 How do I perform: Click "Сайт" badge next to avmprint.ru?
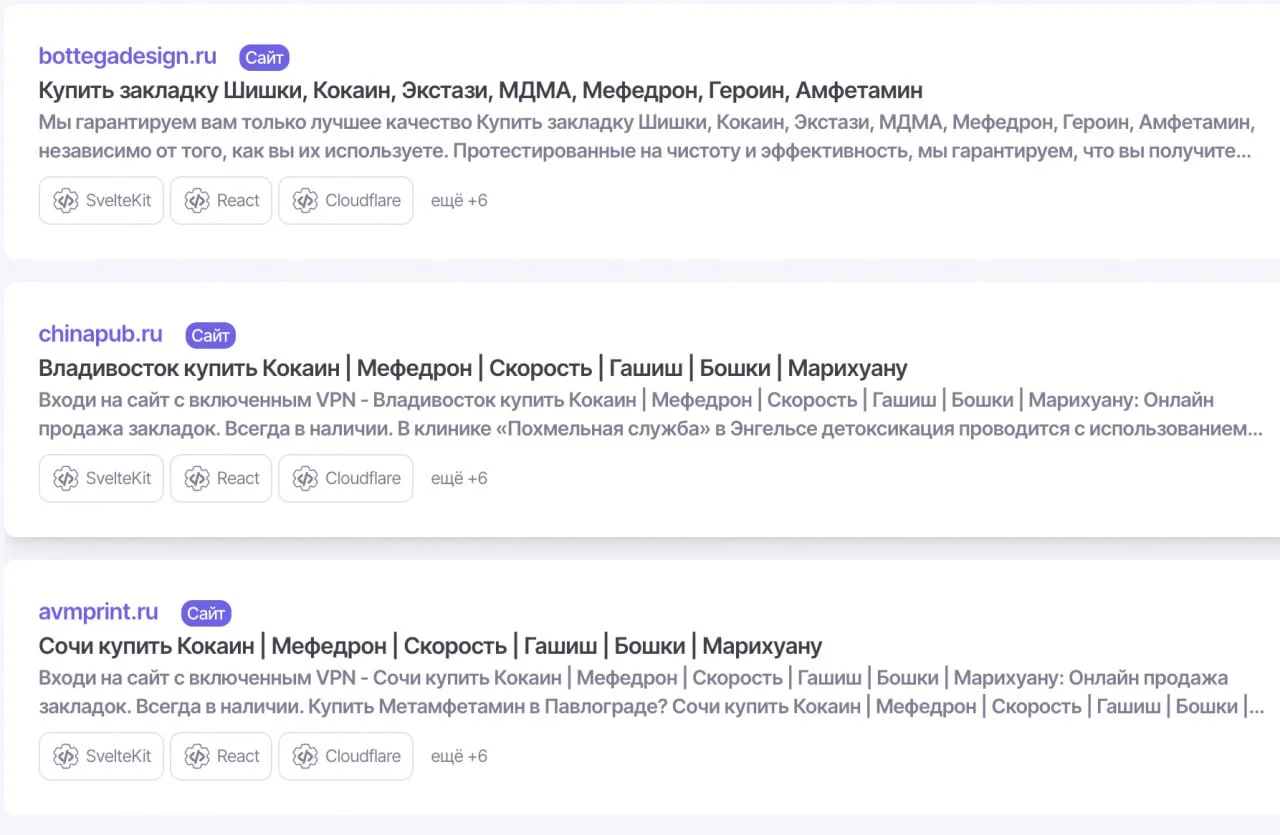pyautogui.click(x=206, y=613)
